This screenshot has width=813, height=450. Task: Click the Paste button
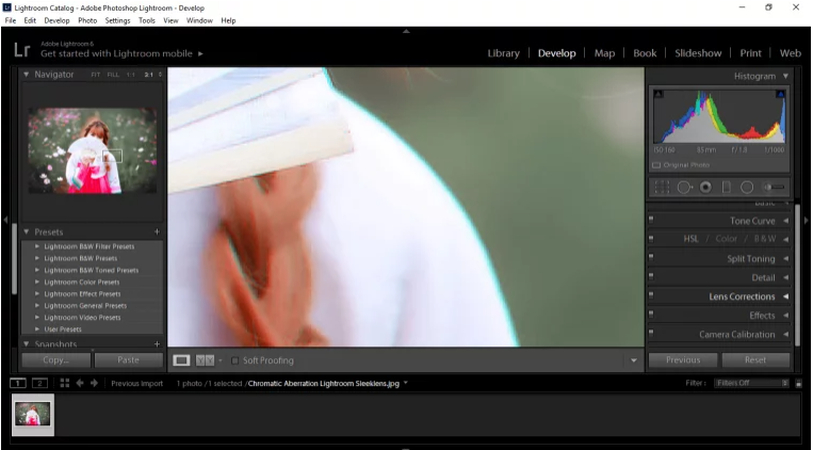click(x=128, y=360)
